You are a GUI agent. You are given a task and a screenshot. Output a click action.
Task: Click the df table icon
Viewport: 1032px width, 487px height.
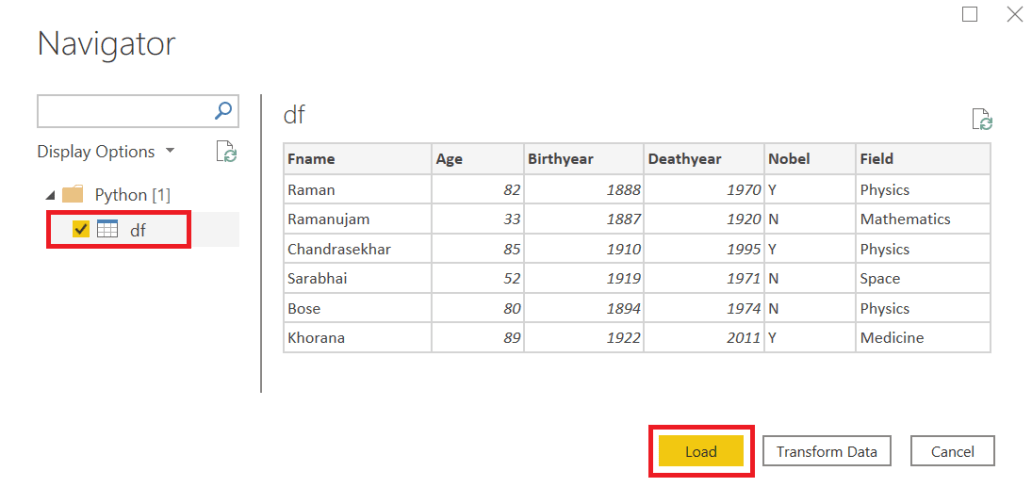pos(107,229)
